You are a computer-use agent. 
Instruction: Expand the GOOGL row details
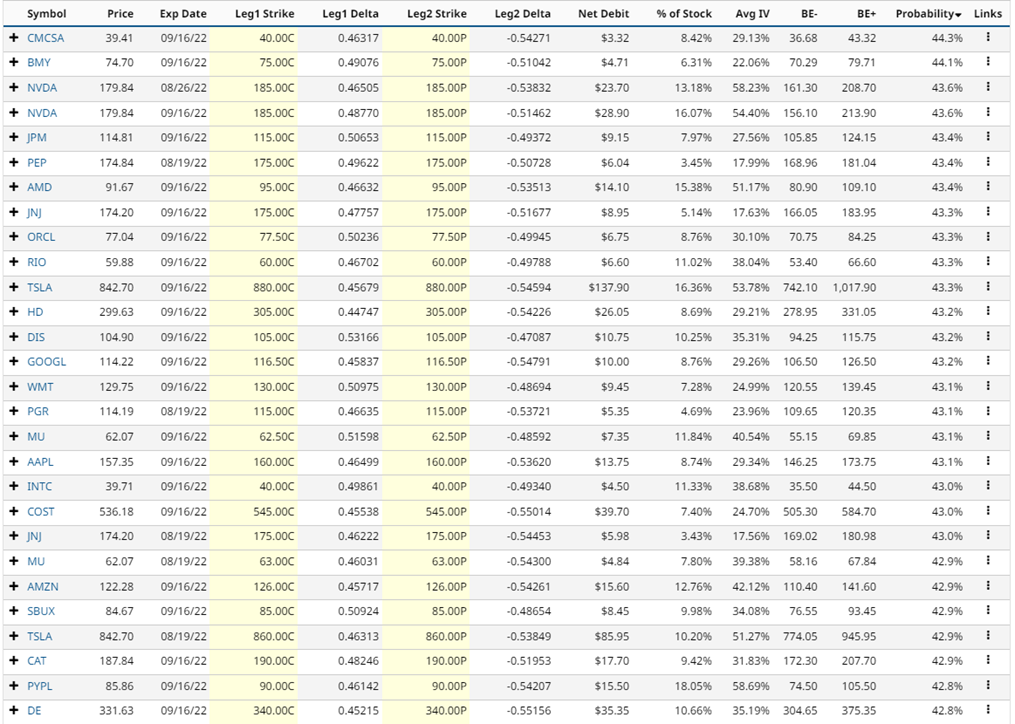(x=14, y=361)
